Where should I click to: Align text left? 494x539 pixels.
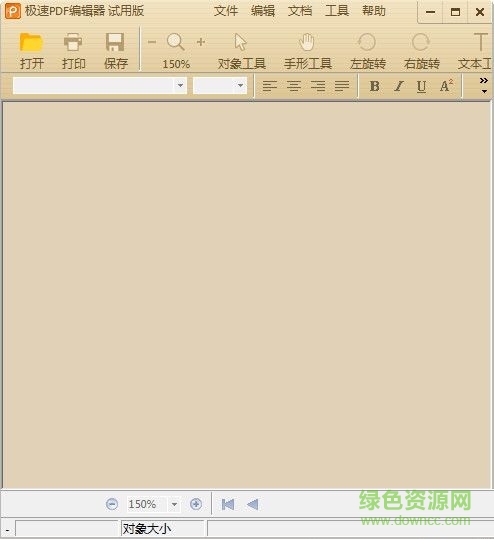pos(270,86)
